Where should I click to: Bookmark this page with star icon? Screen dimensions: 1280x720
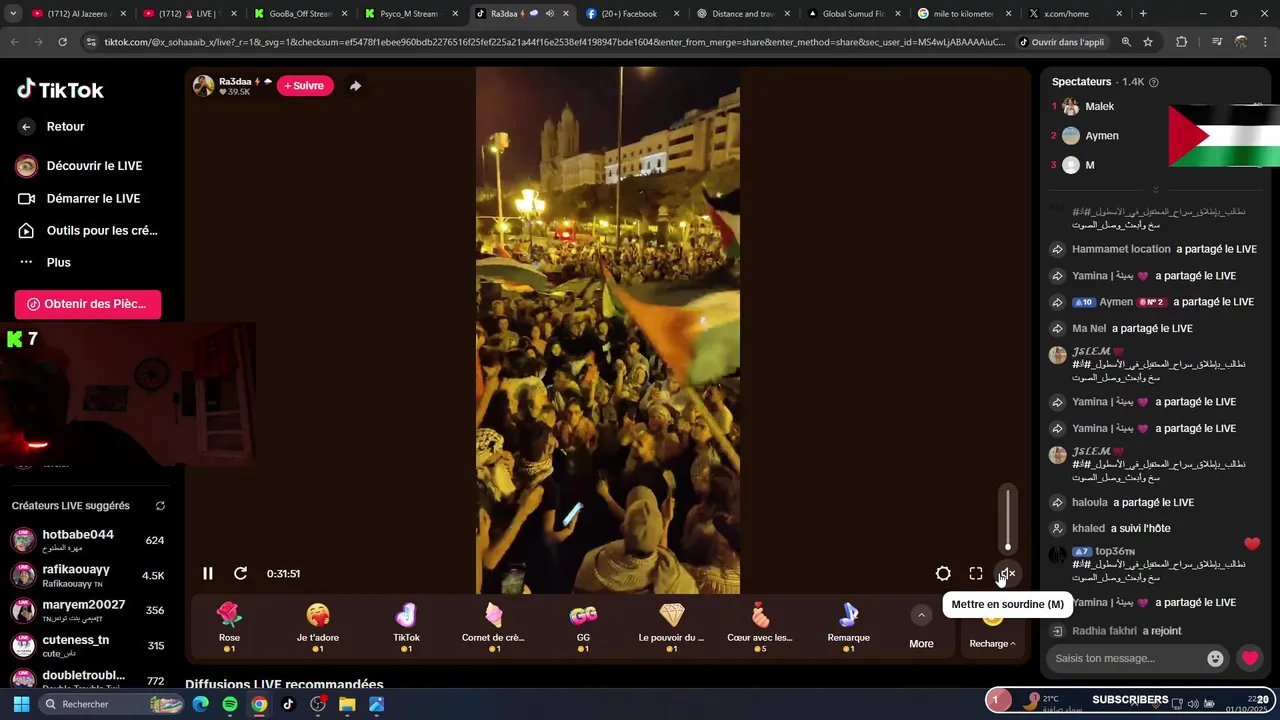tap(1148, 42)
